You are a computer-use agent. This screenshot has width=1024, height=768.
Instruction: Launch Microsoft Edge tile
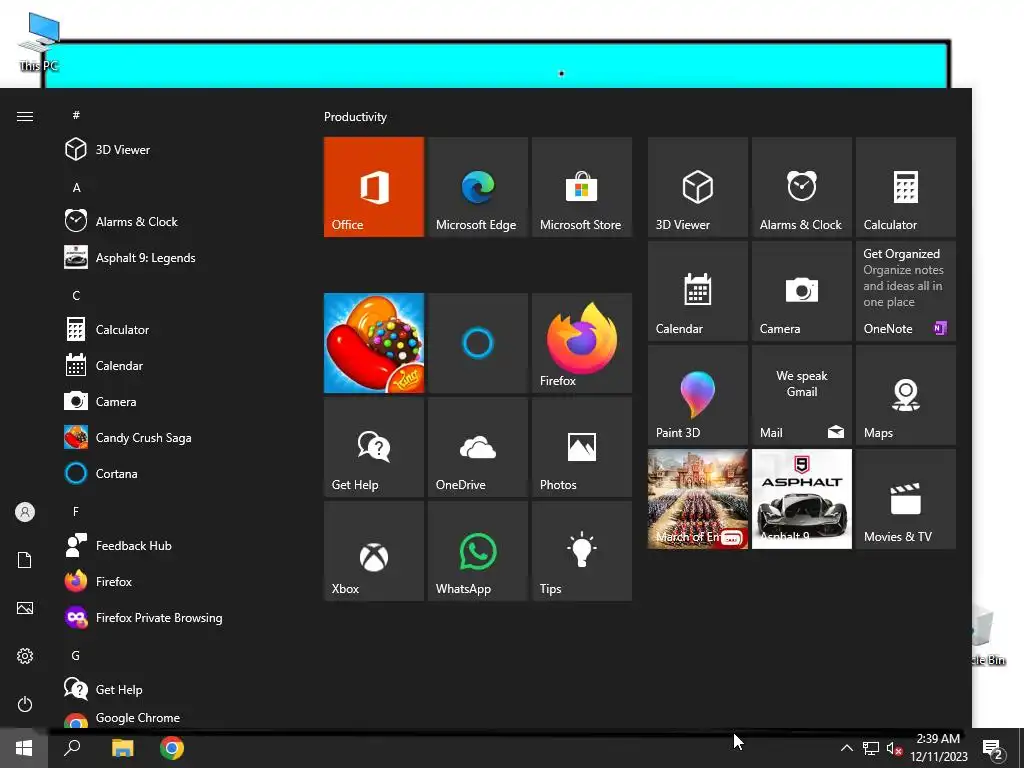[x=477, y=187]
